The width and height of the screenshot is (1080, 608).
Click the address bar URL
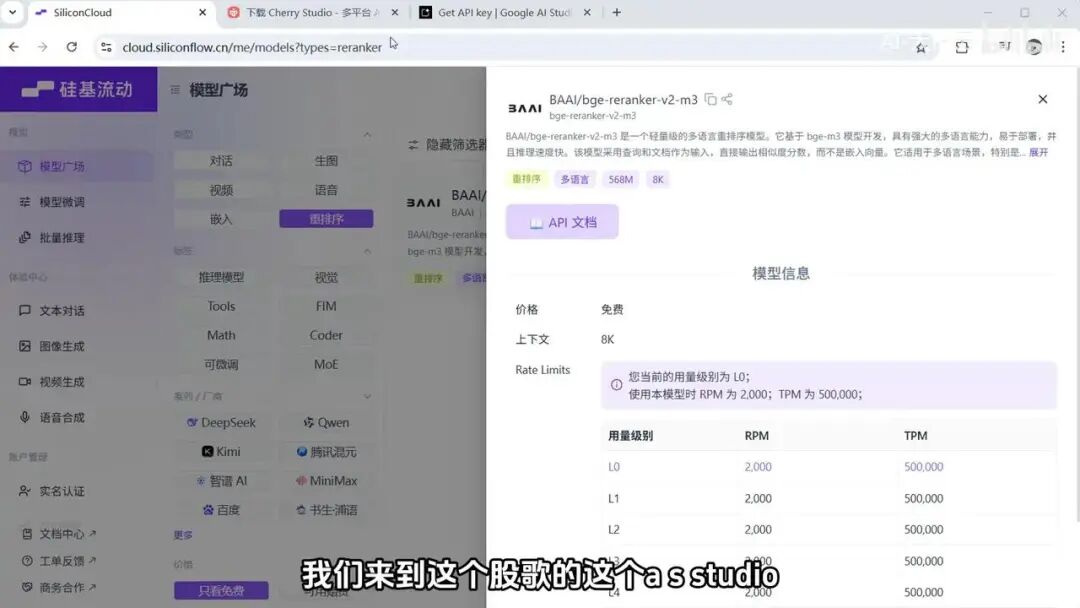pyautogui.click(x=252, y=47)
